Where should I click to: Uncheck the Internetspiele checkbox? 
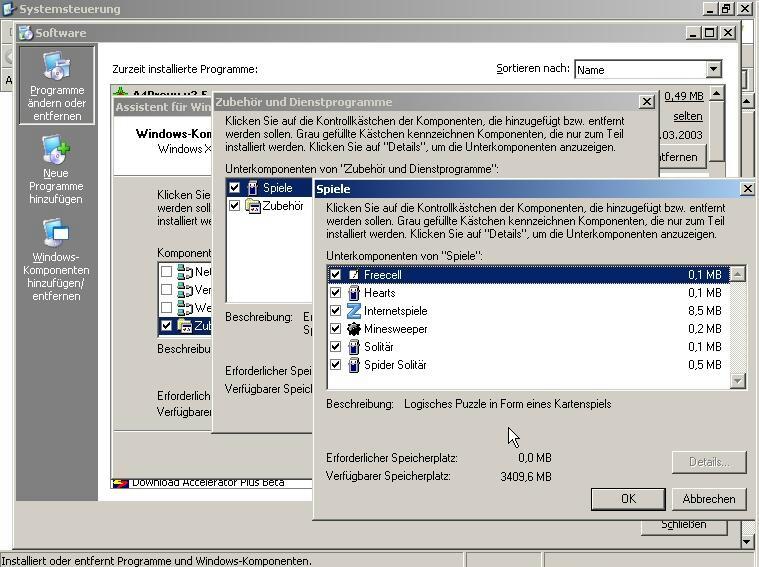click(335, 311)
